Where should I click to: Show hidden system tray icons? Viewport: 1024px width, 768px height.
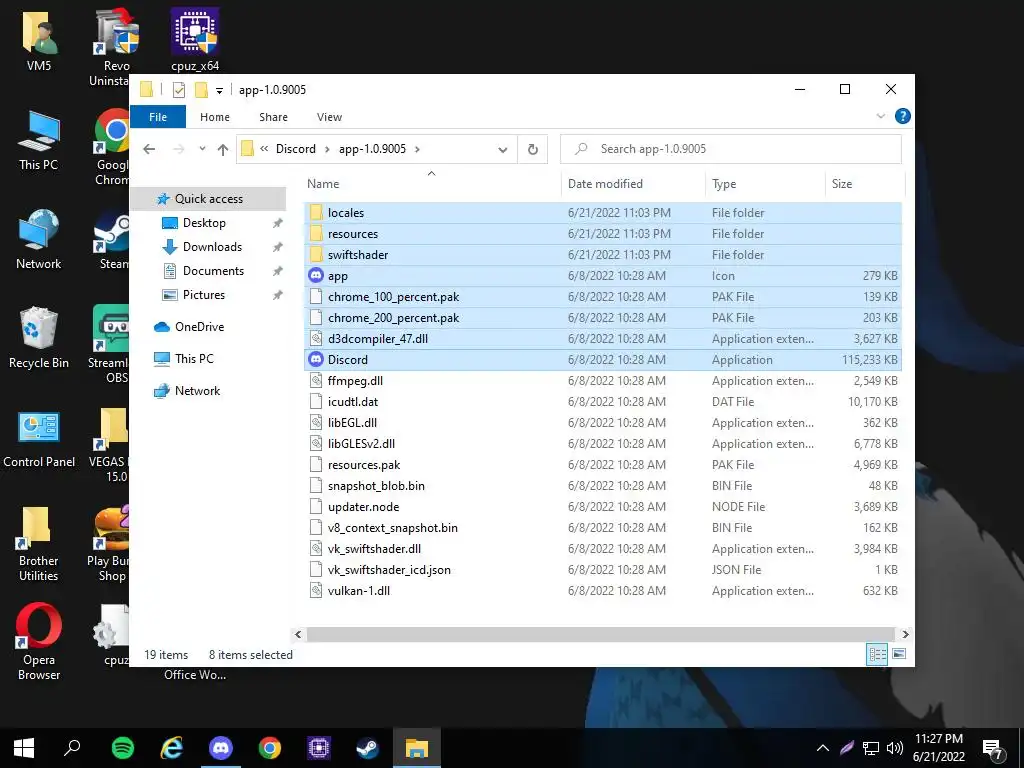pos(823,748)
